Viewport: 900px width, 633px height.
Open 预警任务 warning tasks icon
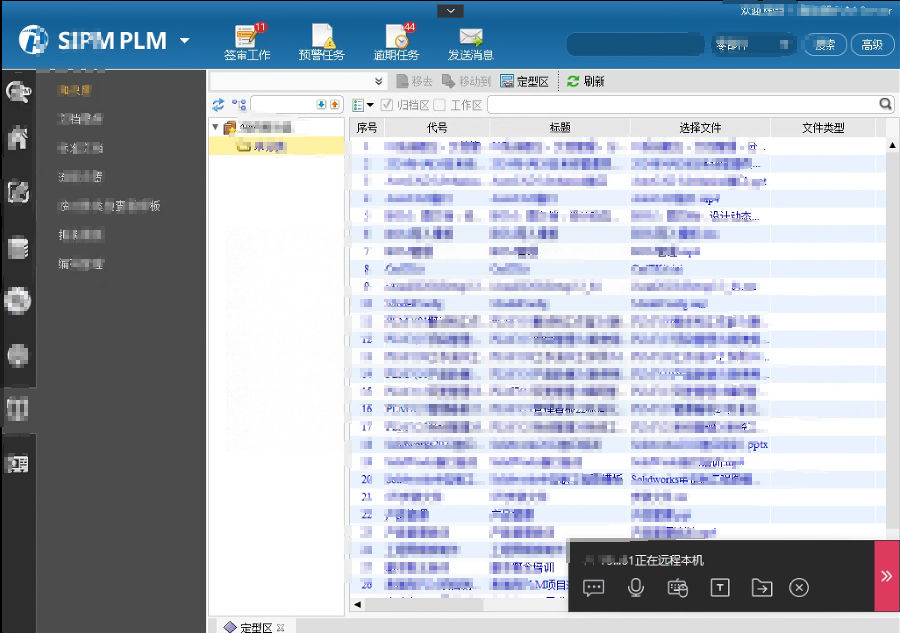321,38
